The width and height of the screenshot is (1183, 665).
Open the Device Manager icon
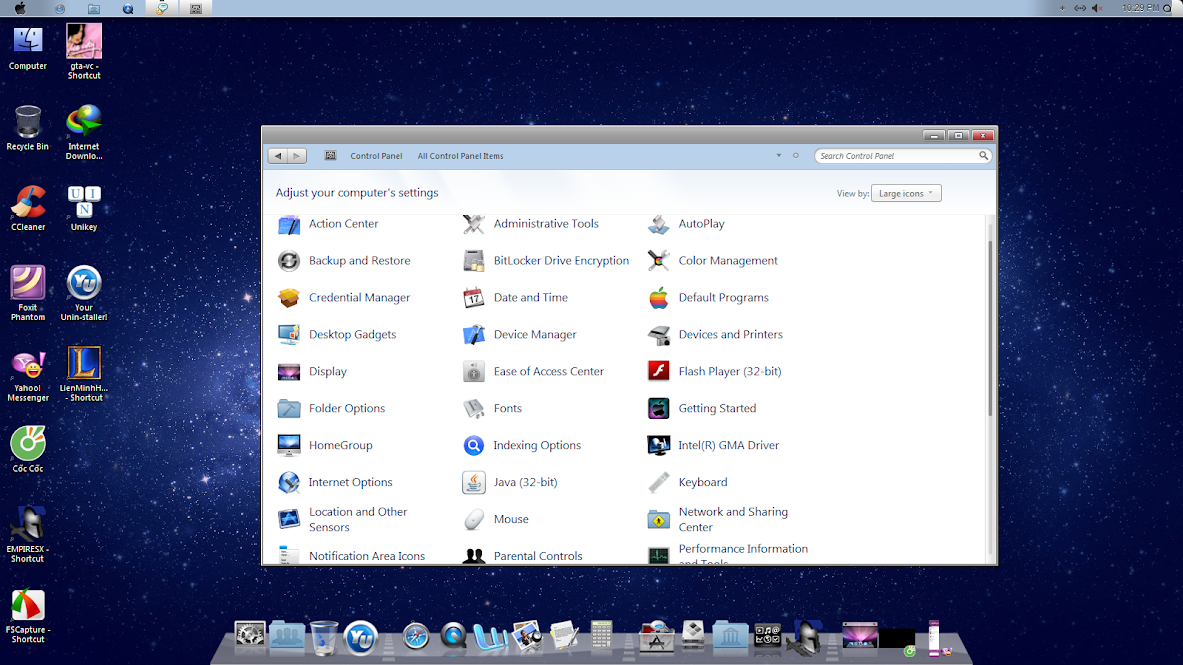click(474, 335)
